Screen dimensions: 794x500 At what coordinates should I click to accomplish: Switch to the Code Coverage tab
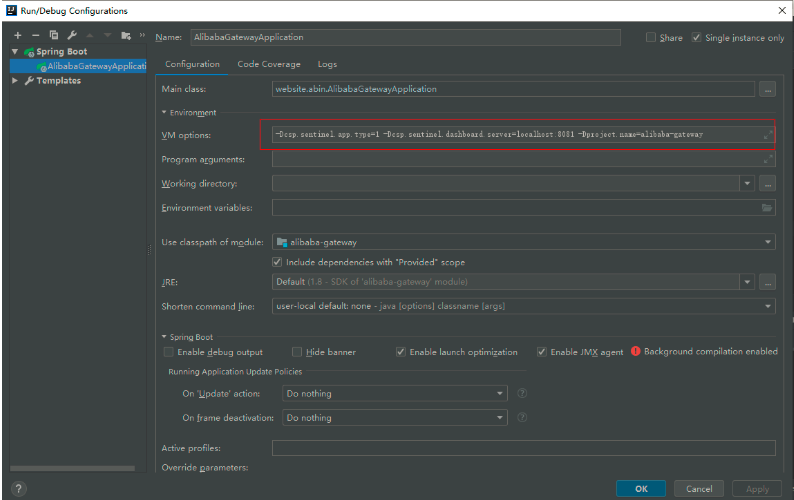(269, 64)
